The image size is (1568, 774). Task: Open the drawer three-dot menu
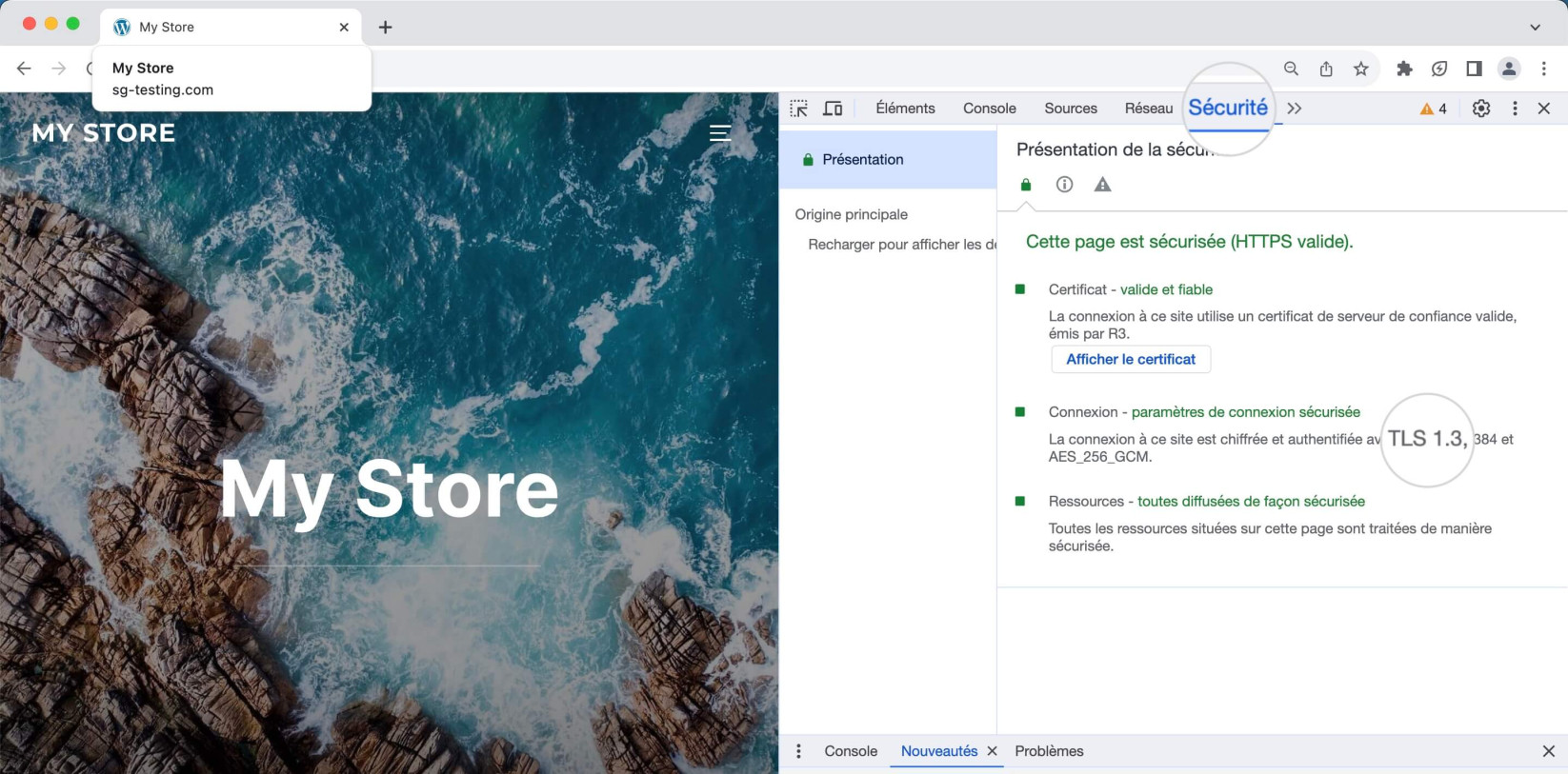(x=798, y=751)
